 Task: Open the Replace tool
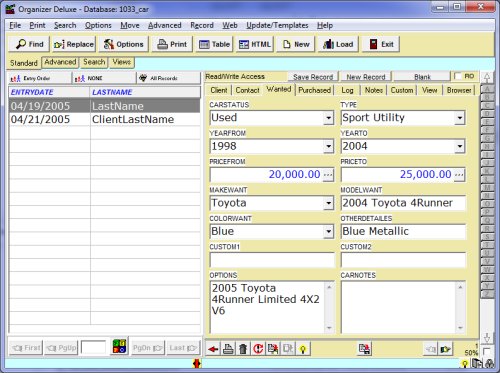74,44
